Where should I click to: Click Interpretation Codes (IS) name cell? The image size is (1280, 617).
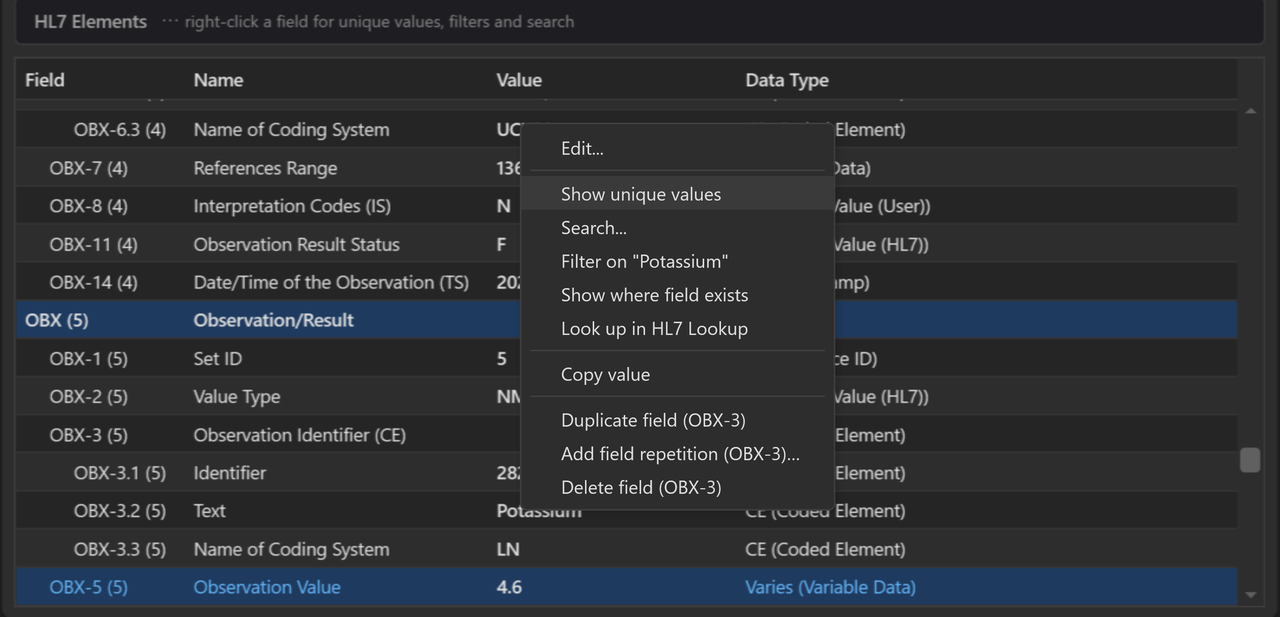[292, 206]
